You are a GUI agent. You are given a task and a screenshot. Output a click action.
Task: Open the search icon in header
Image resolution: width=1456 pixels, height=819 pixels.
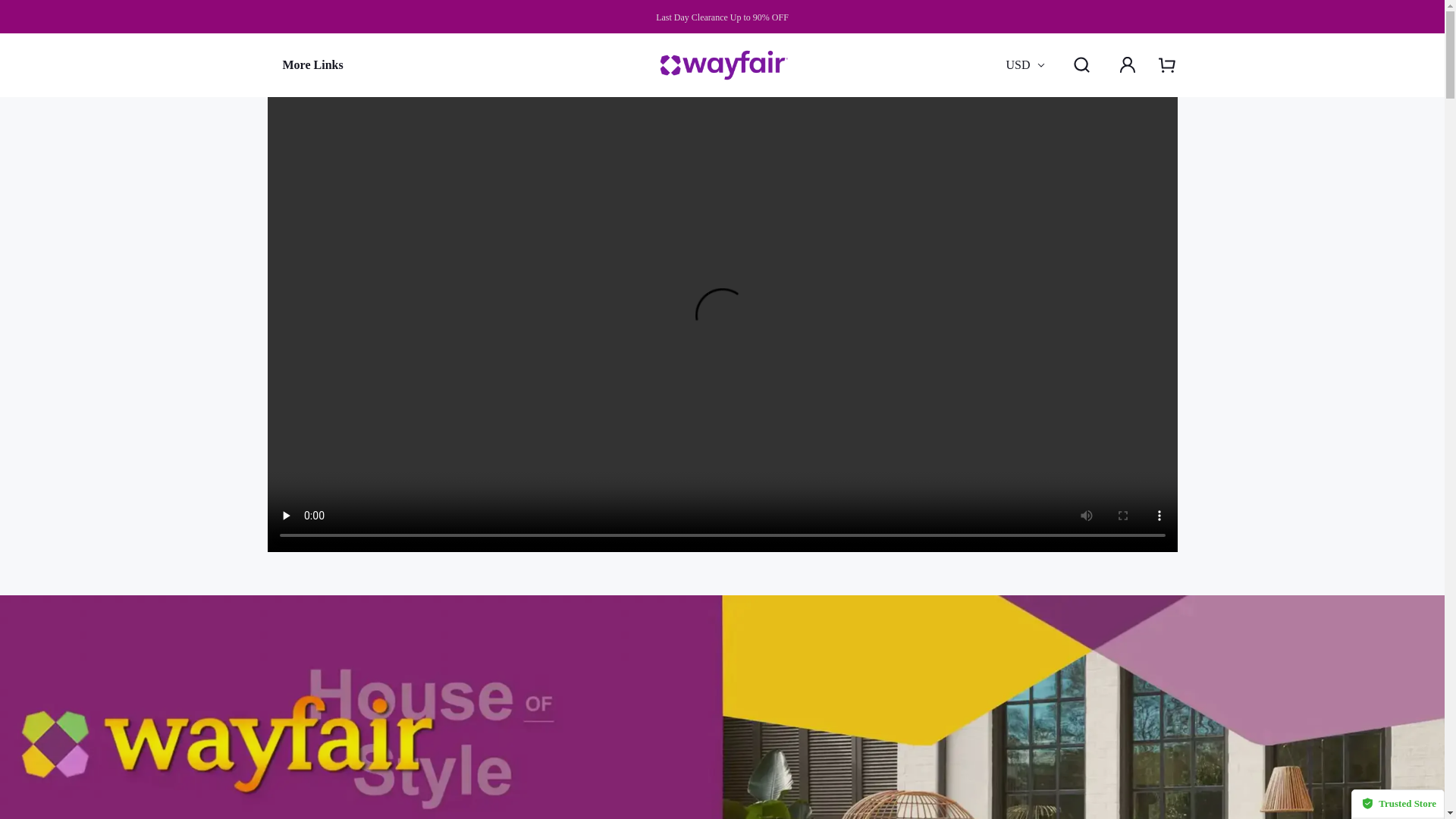(x=1081, y=65)
